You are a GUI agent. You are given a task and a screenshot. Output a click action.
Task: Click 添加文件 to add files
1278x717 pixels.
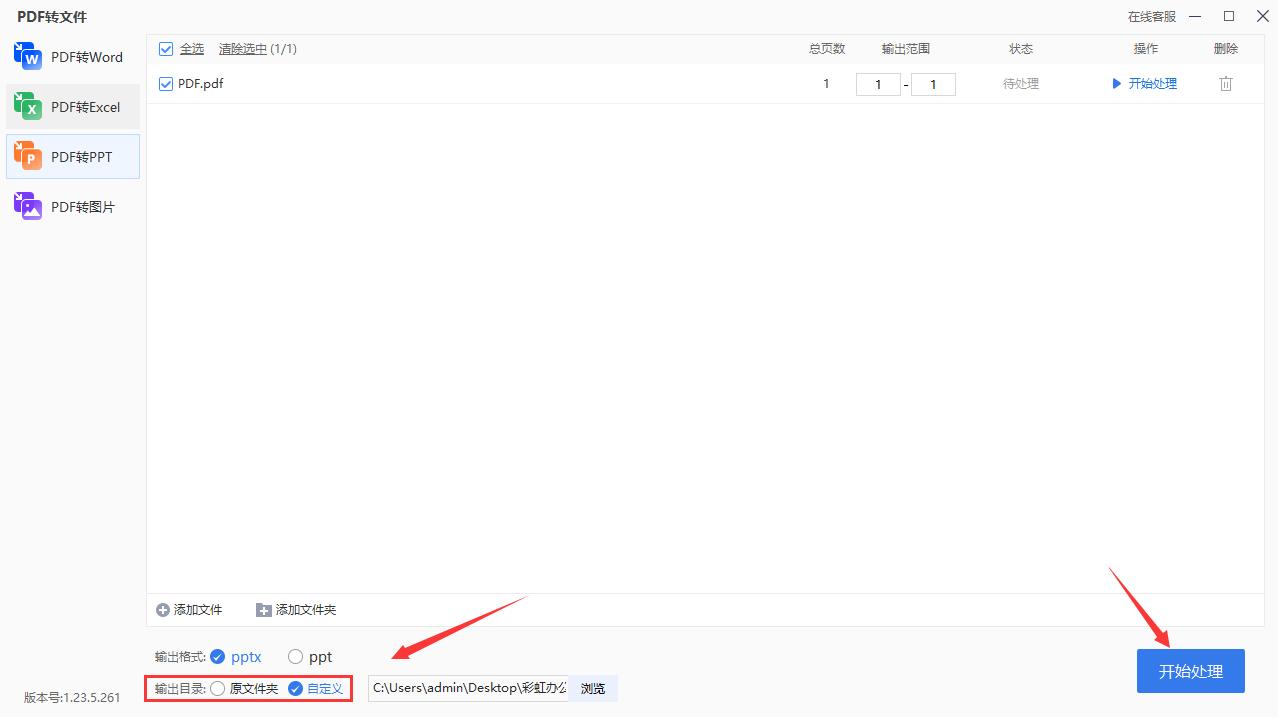tap(189, 610)
